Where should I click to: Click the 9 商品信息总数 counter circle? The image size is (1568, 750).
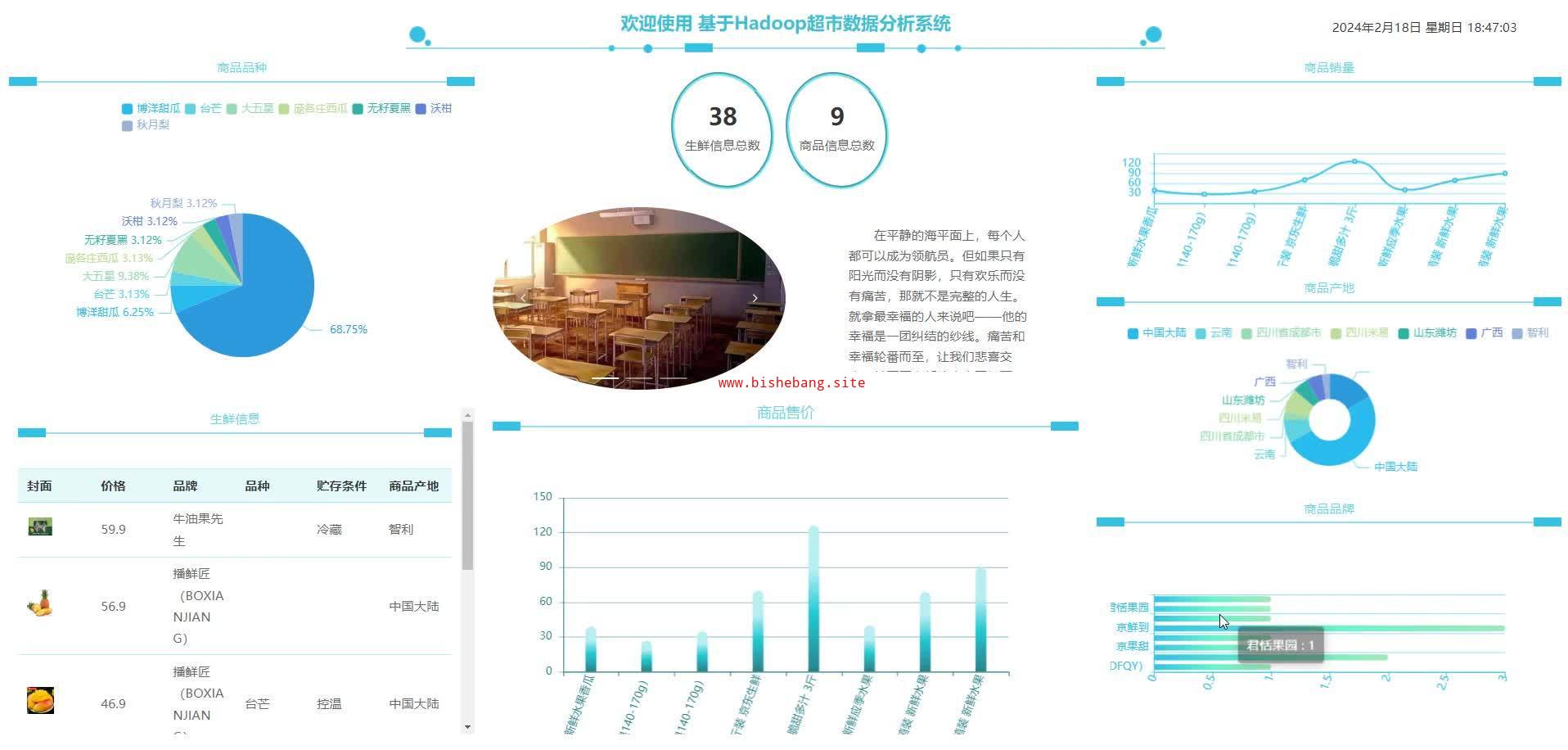(836, 129)
